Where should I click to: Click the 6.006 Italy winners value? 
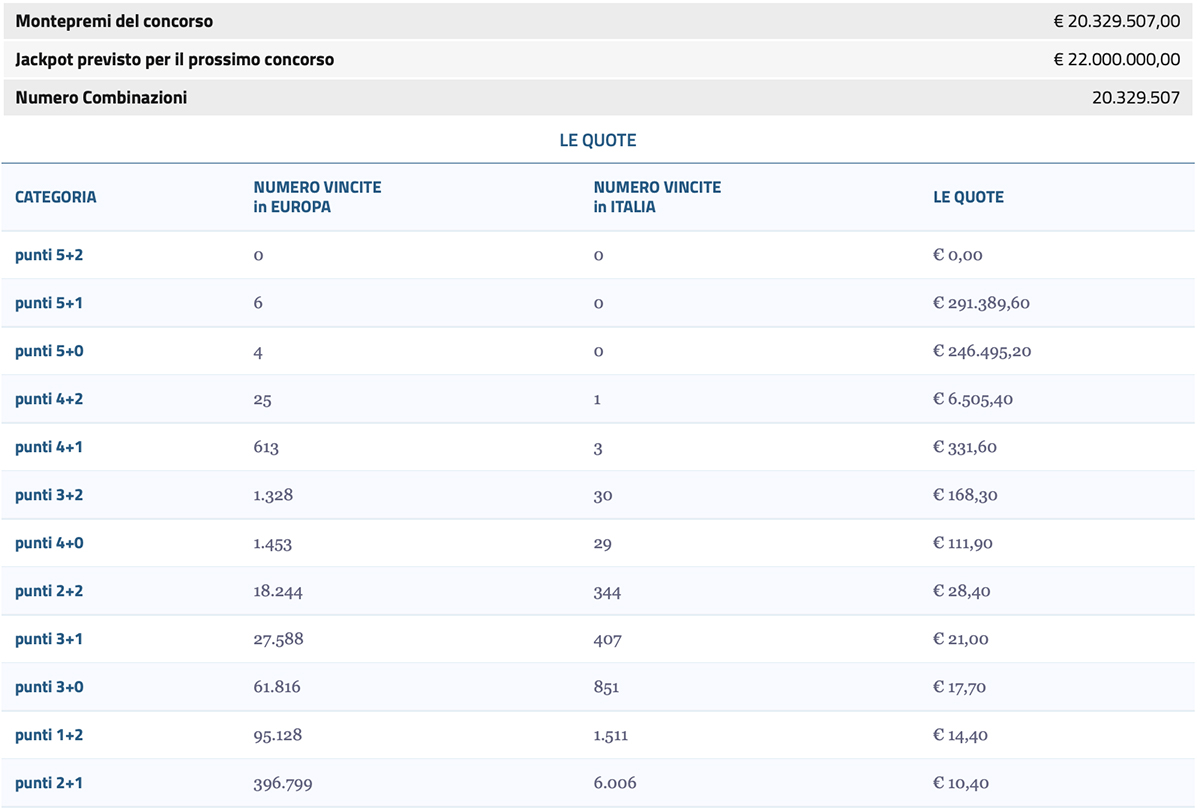click(615, 783)
